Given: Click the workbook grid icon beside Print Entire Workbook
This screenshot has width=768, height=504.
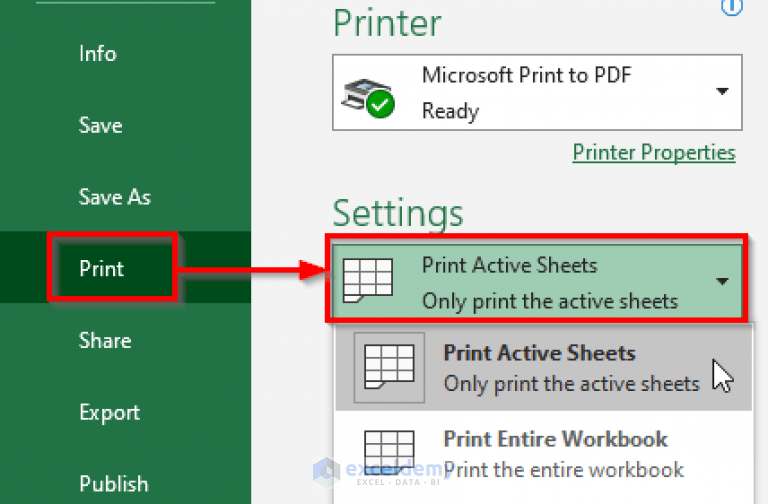Looking at the screenshot, I should pos(389,453).
